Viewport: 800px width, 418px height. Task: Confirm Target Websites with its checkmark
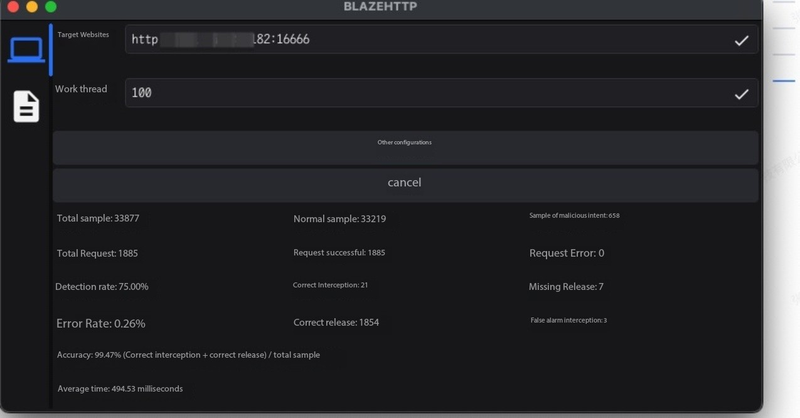coord(741,40)
